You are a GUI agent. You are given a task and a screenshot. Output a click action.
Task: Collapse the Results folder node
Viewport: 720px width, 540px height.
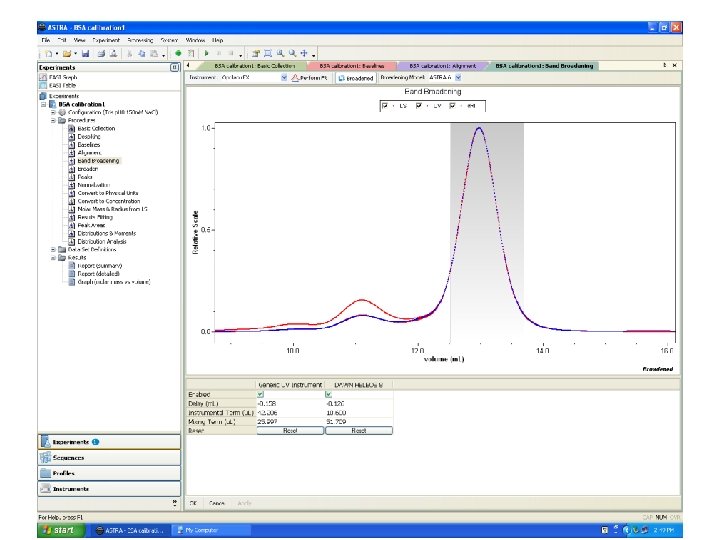point(53,258)
